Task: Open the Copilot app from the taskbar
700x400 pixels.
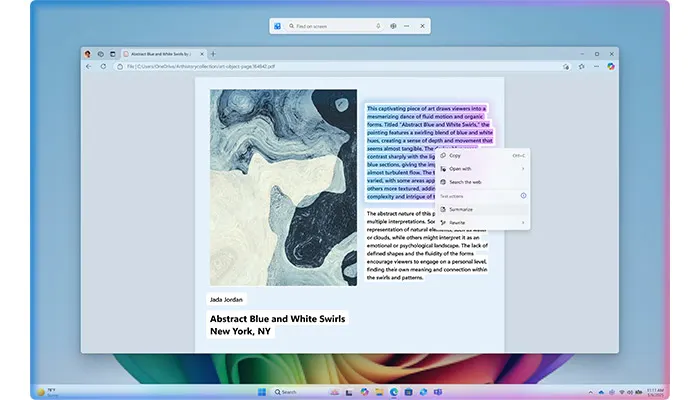Action: coord(365,392)
